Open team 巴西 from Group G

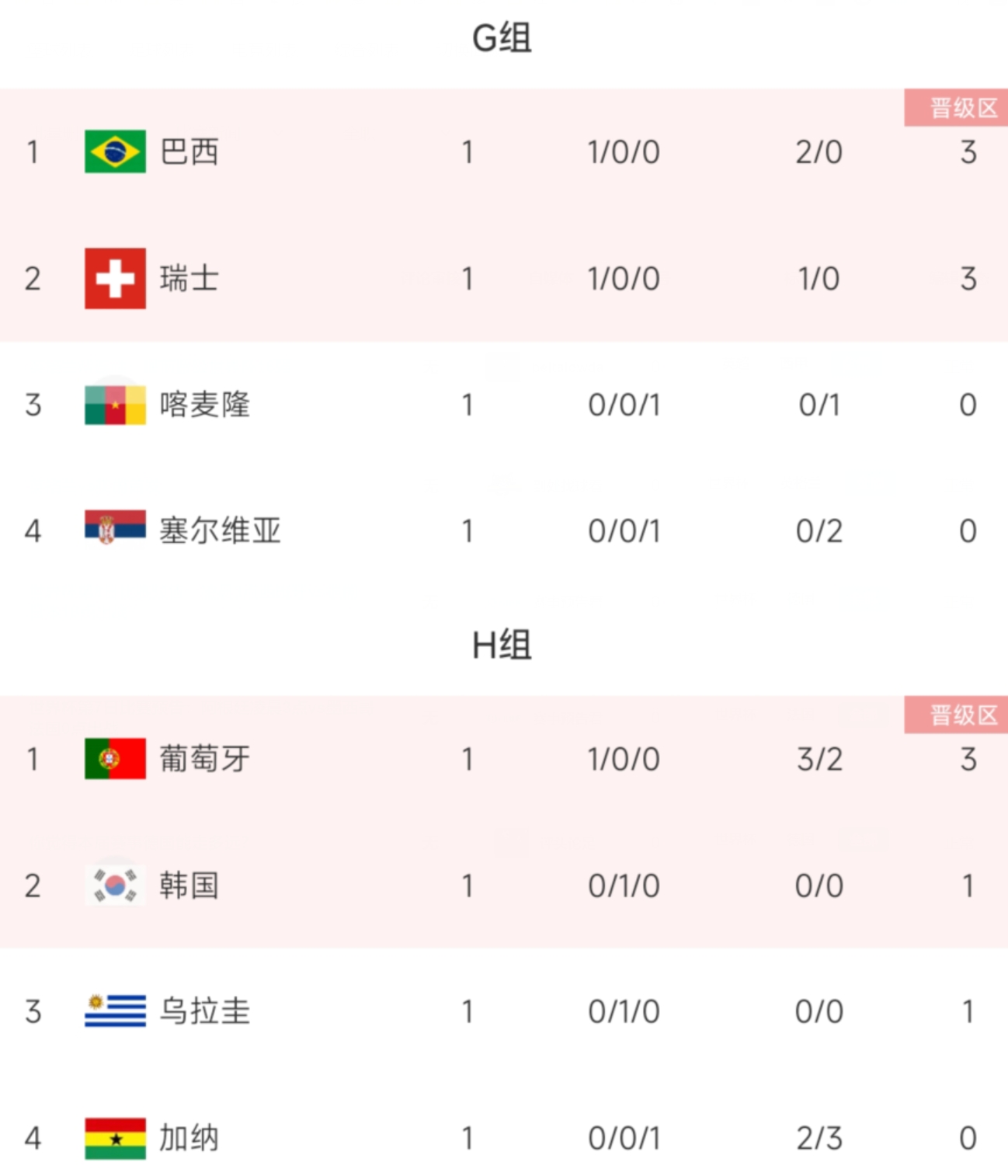[189, 151]
